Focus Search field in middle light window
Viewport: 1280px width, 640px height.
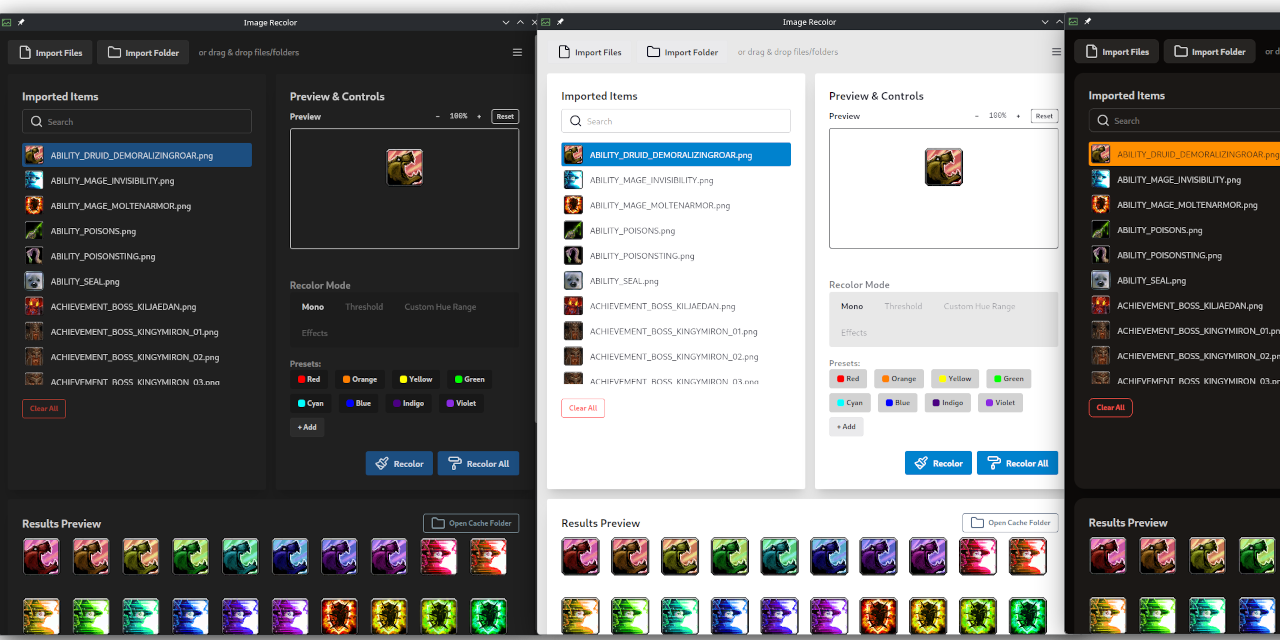tap(676, 121)
